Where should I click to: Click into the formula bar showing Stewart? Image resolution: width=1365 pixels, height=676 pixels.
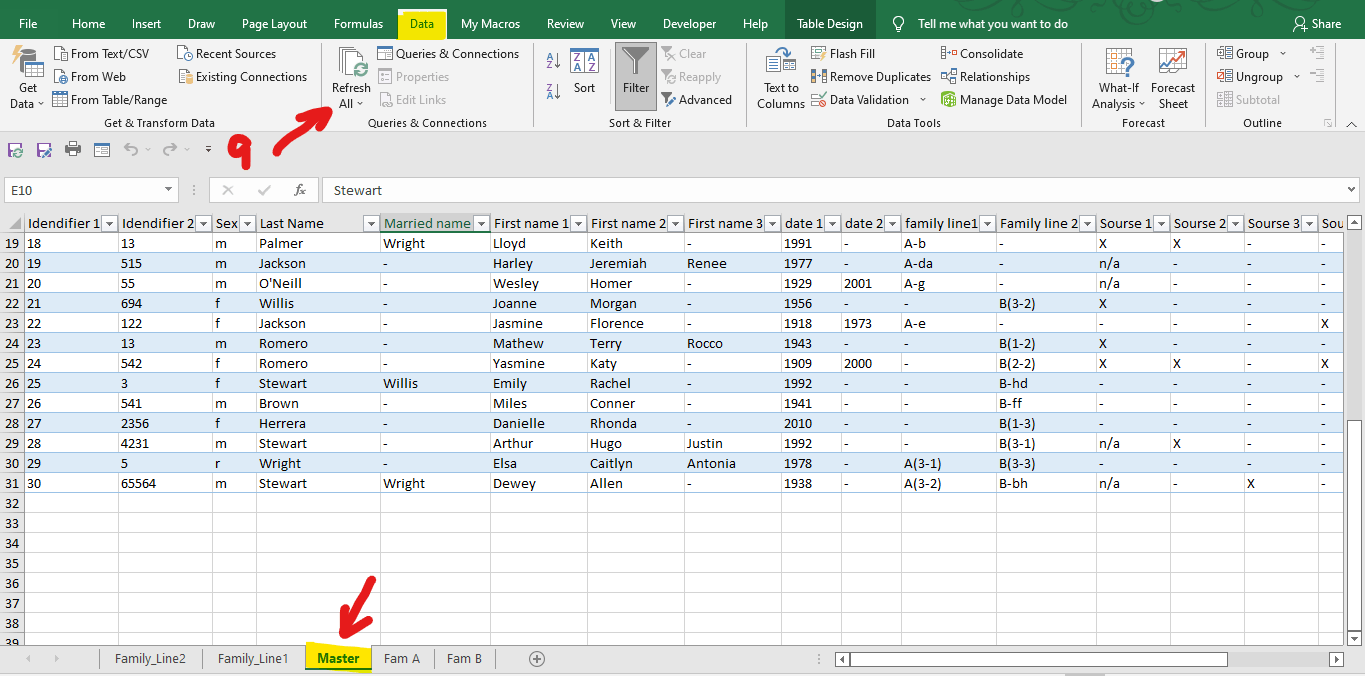pyautogui.click(x=830, y=190)
